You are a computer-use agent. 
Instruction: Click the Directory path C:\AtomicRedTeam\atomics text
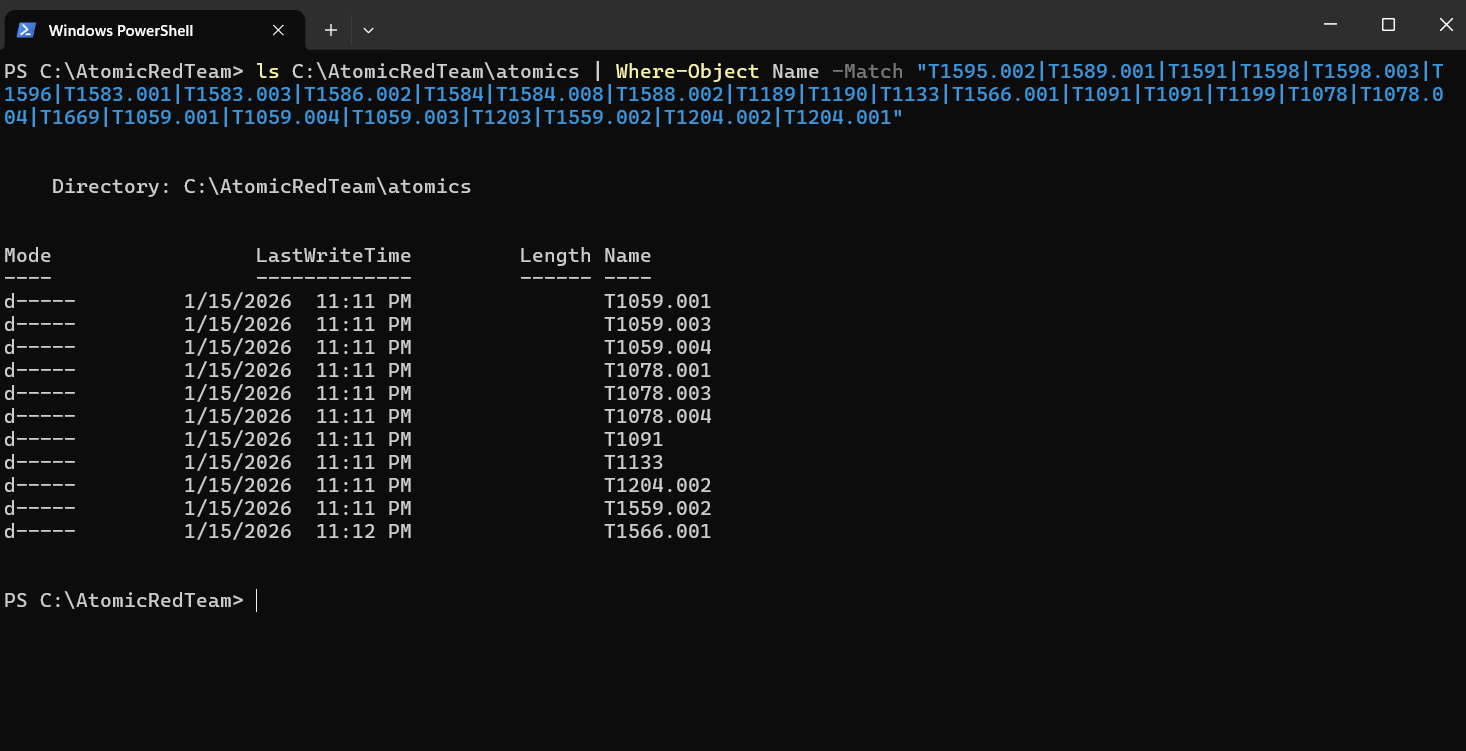point(326,186)
